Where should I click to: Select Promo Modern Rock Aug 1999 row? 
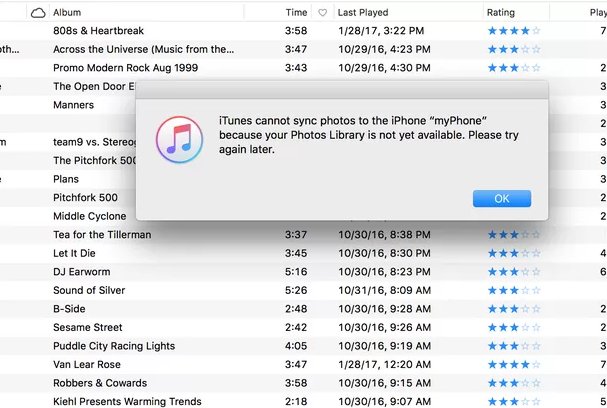(x=304, y=68)
